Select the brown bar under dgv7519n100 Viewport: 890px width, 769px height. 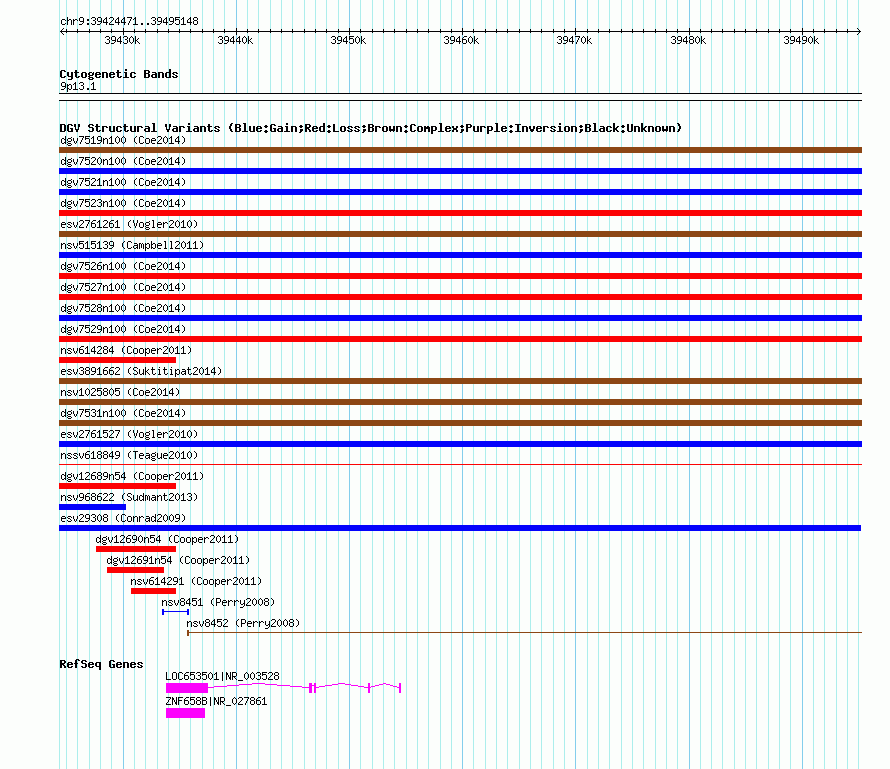[460, 150]
